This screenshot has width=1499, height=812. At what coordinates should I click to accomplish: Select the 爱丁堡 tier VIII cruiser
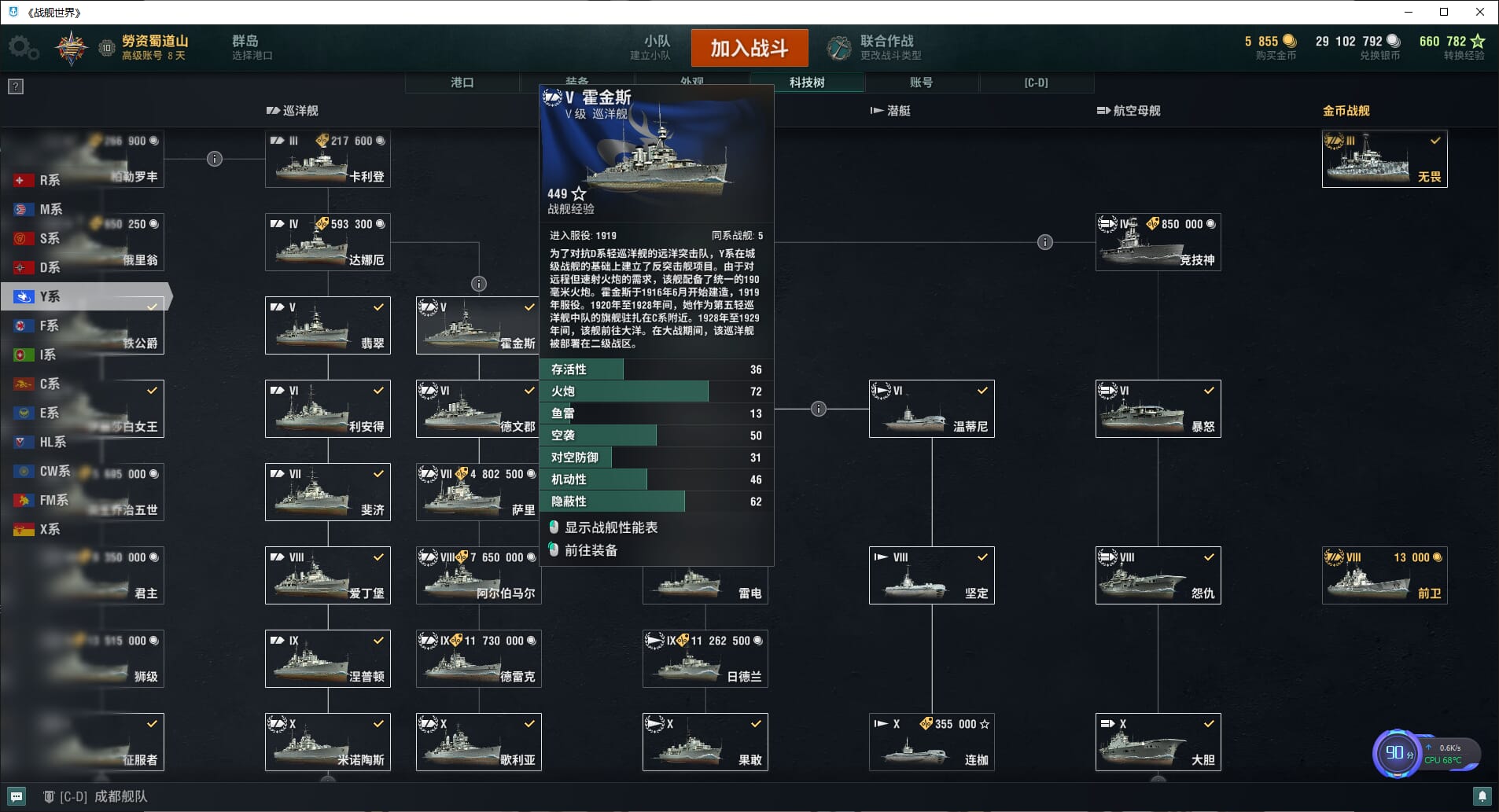pos(328,575)
